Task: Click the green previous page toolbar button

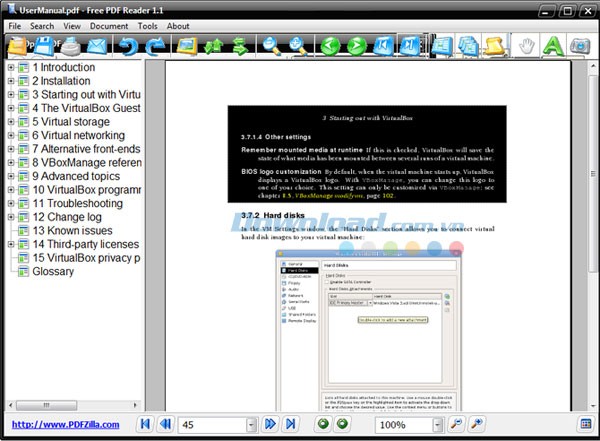Action: click(330, 46)
